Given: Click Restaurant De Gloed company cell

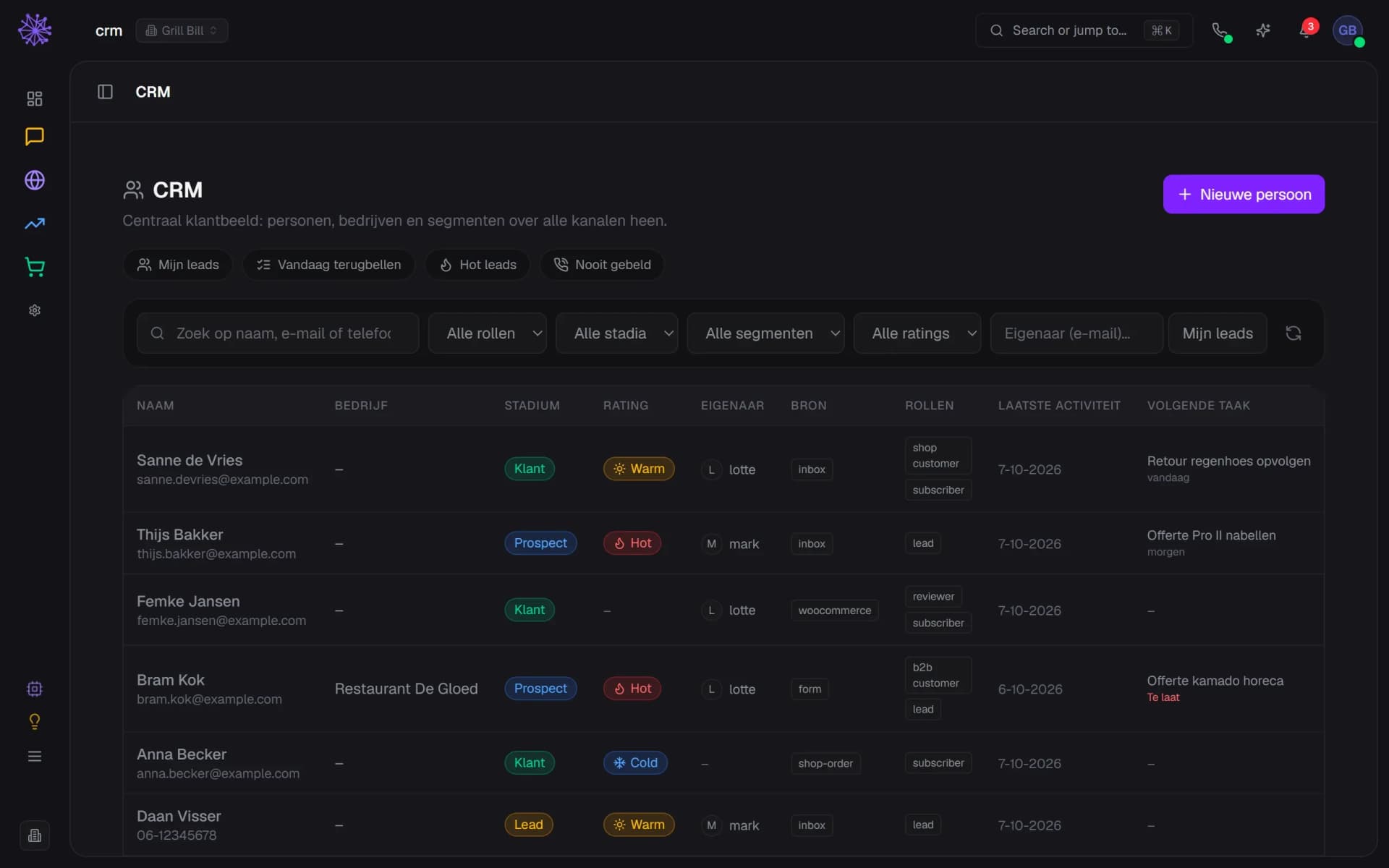Looking at the screenshot, I should (x=406, y=689).
